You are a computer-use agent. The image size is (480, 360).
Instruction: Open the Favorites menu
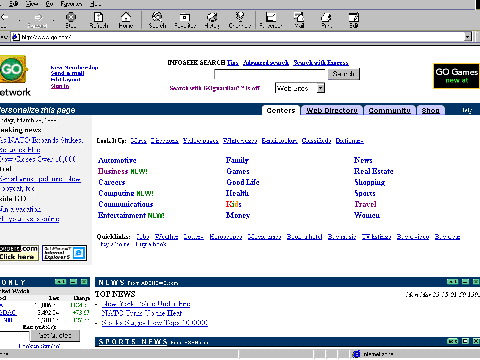click(x=71, y=4)
